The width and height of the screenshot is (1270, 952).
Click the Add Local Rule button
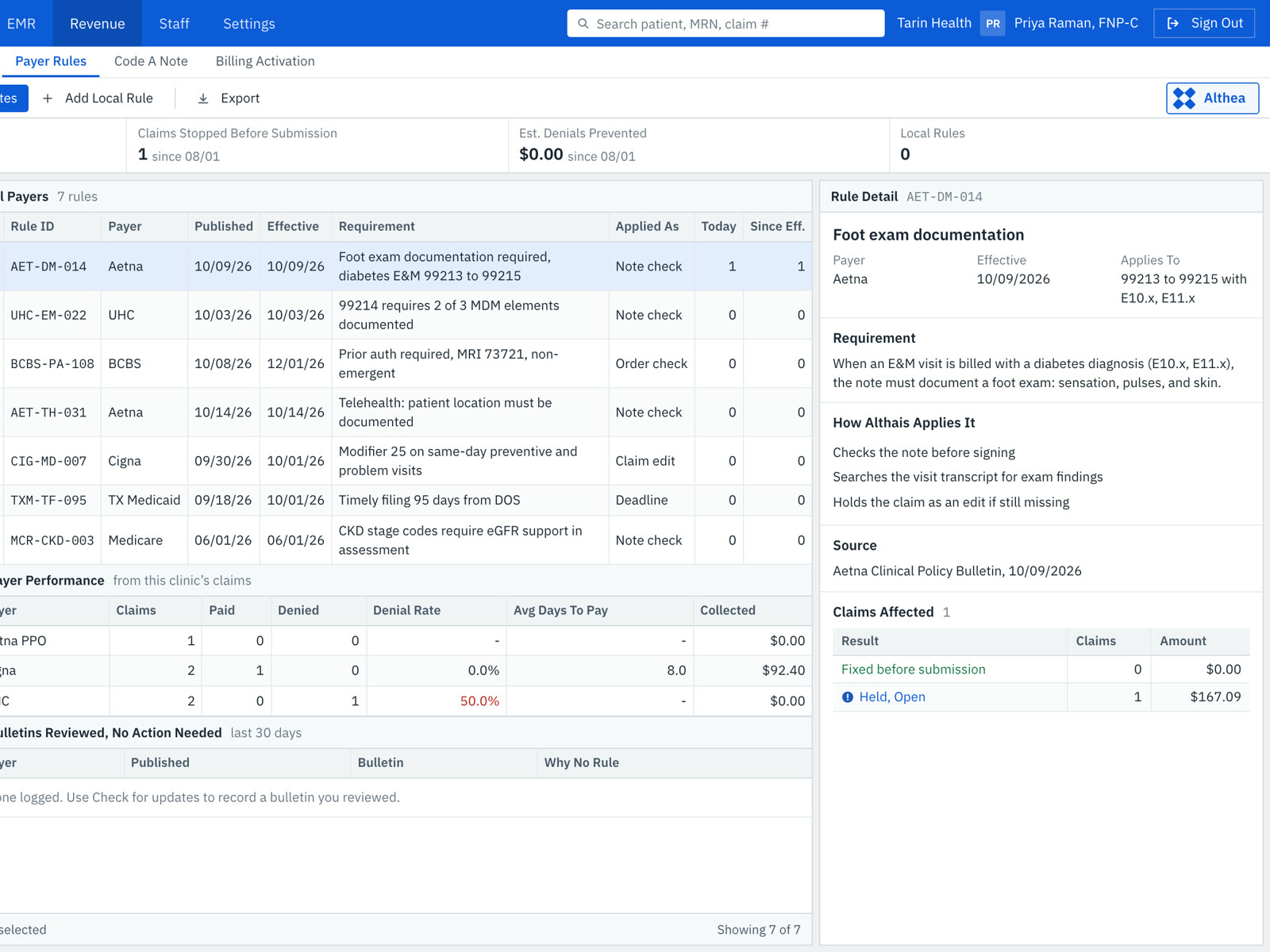[98, 98]
